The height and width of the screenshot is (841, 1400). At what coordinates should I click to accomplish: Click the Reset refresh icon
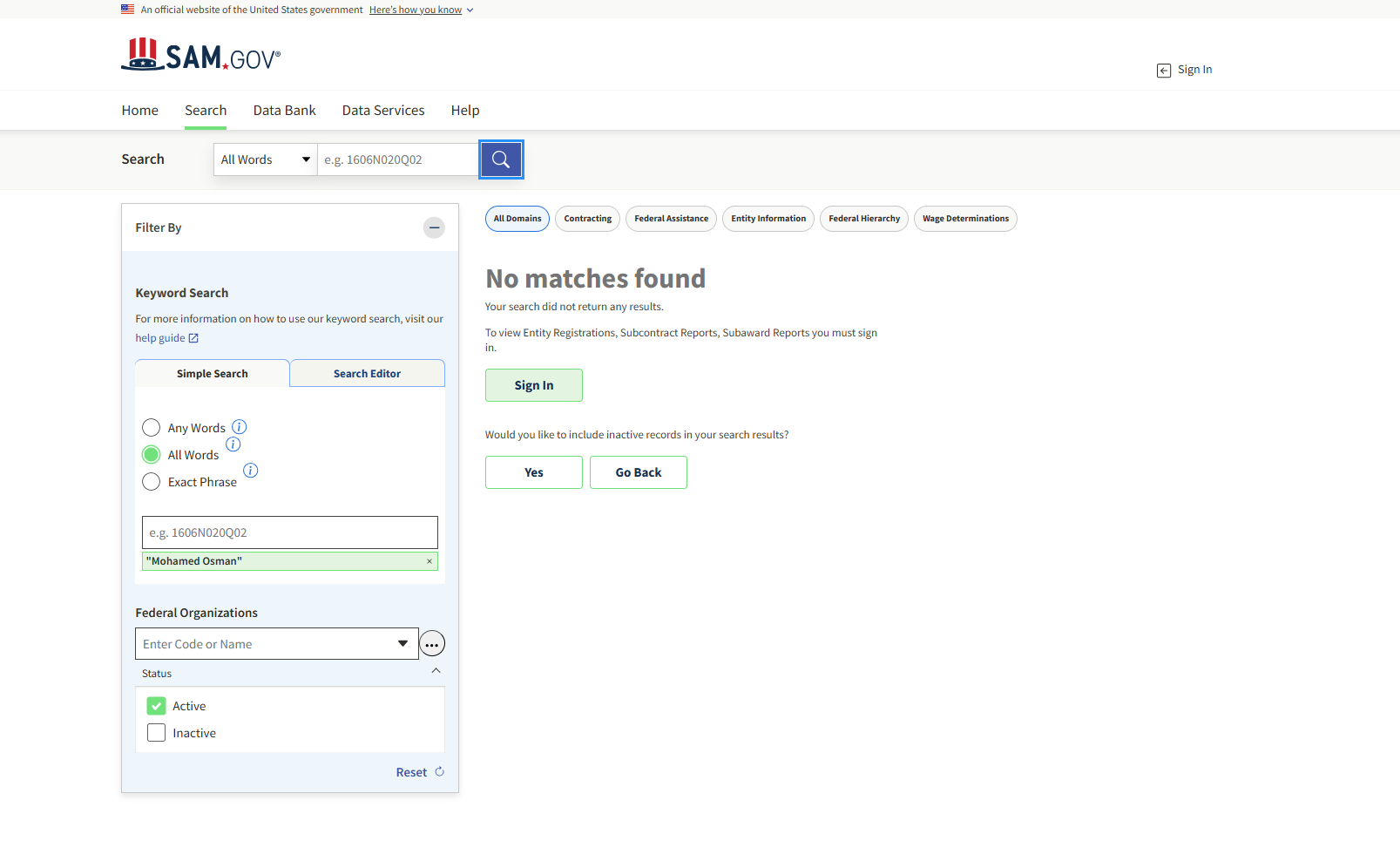click(x=439, y=772)
